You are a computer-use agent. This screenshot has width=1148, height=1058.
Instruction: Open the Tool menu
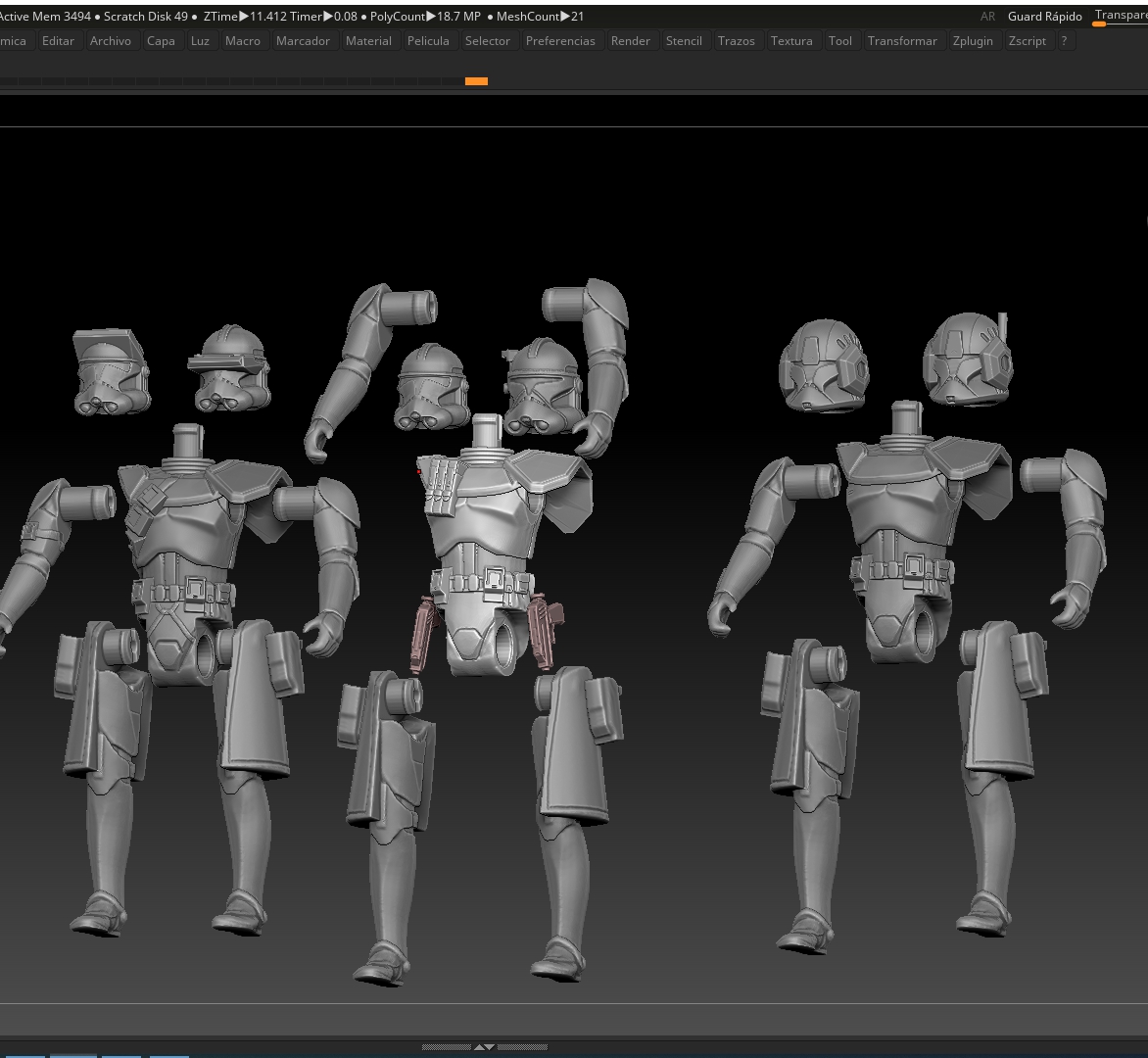coord(839,41)
